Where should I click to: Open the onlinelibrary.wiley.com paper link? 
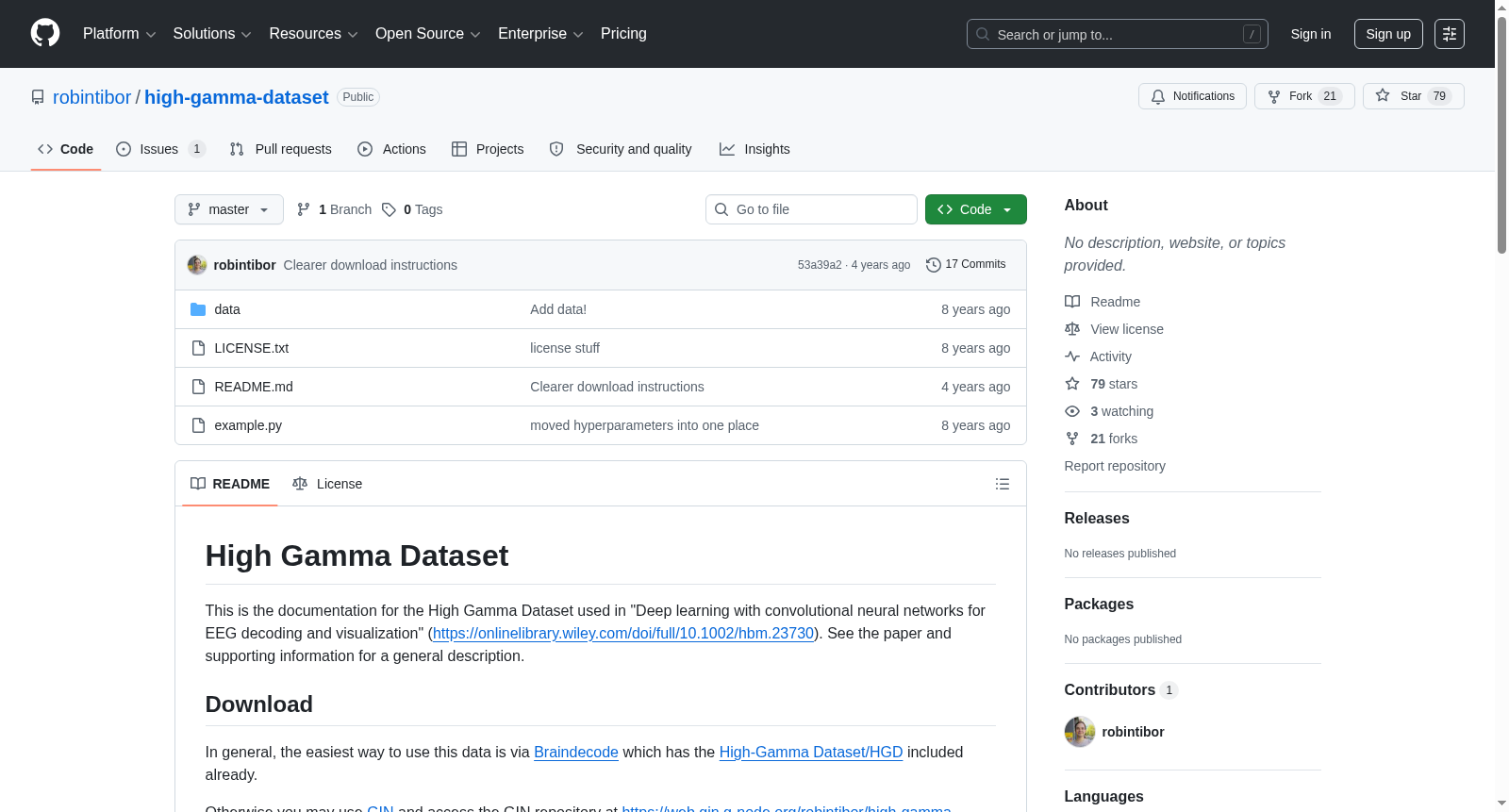tap(623, 633)
